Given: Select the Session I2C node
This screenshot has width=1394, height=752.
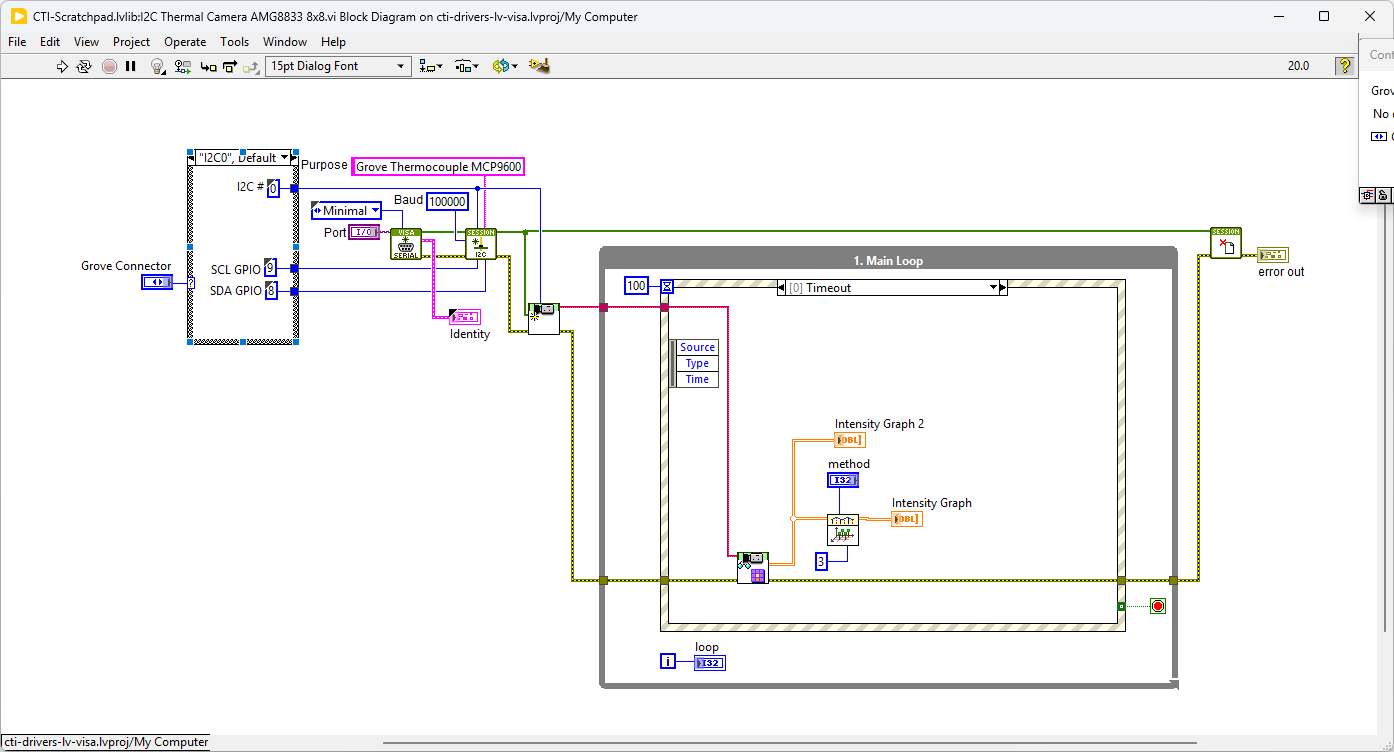Looking at the screenshot, I should pos(480,244).
